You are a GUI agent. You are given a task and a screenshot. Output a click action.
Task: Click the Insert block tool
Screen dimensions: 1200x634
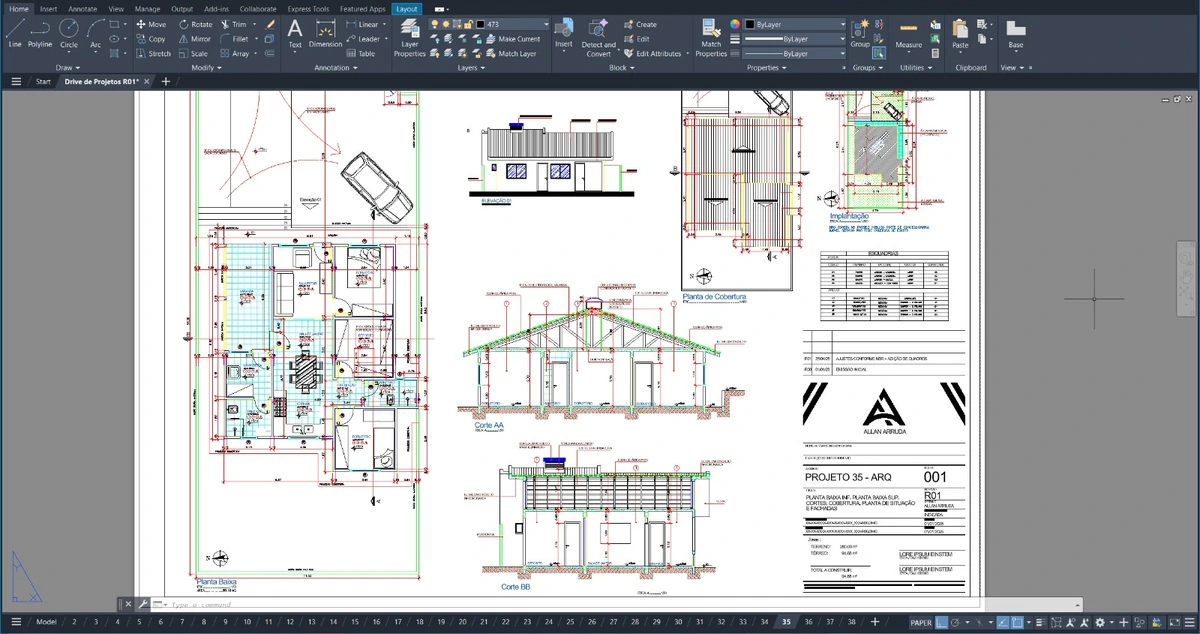(564, 35)
